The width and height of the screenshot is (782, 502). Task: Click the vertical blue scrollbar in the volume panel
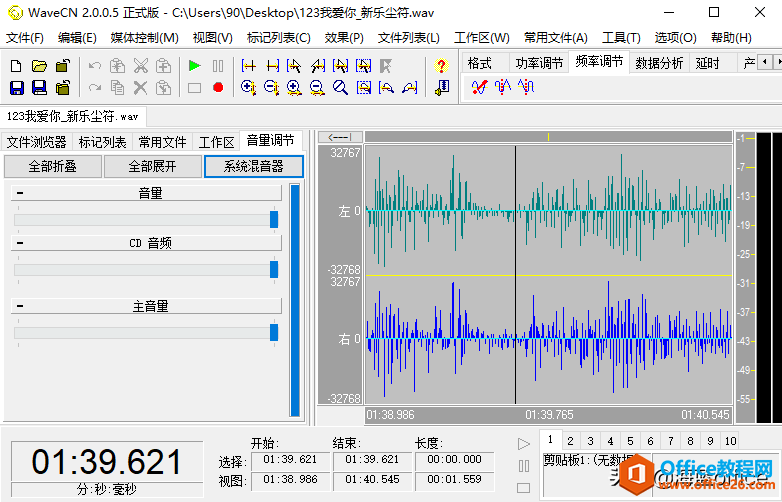click(x=295, y=300)
